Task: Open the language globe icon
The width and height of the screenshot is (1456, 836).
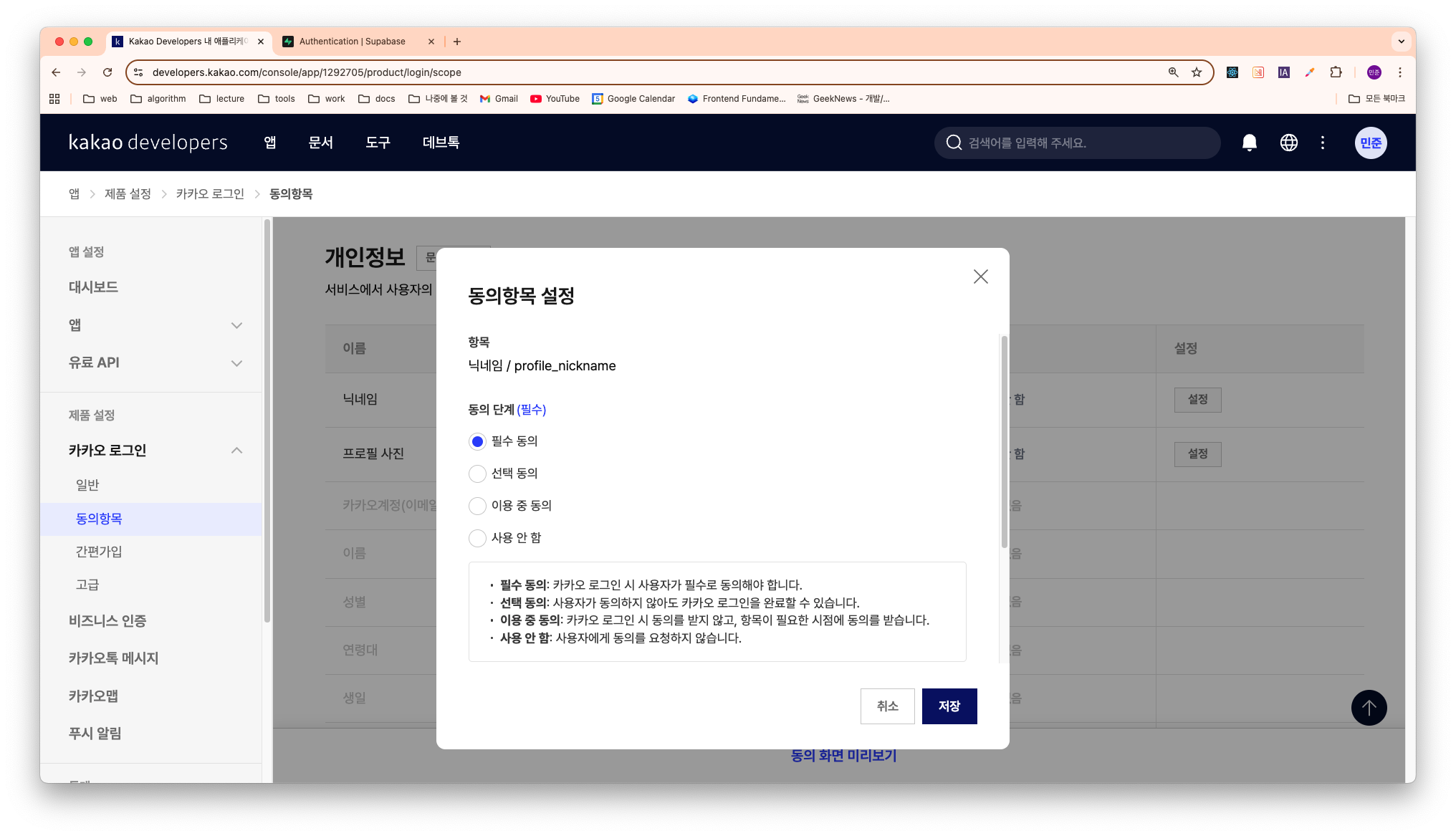Action: coord(1288,143)
